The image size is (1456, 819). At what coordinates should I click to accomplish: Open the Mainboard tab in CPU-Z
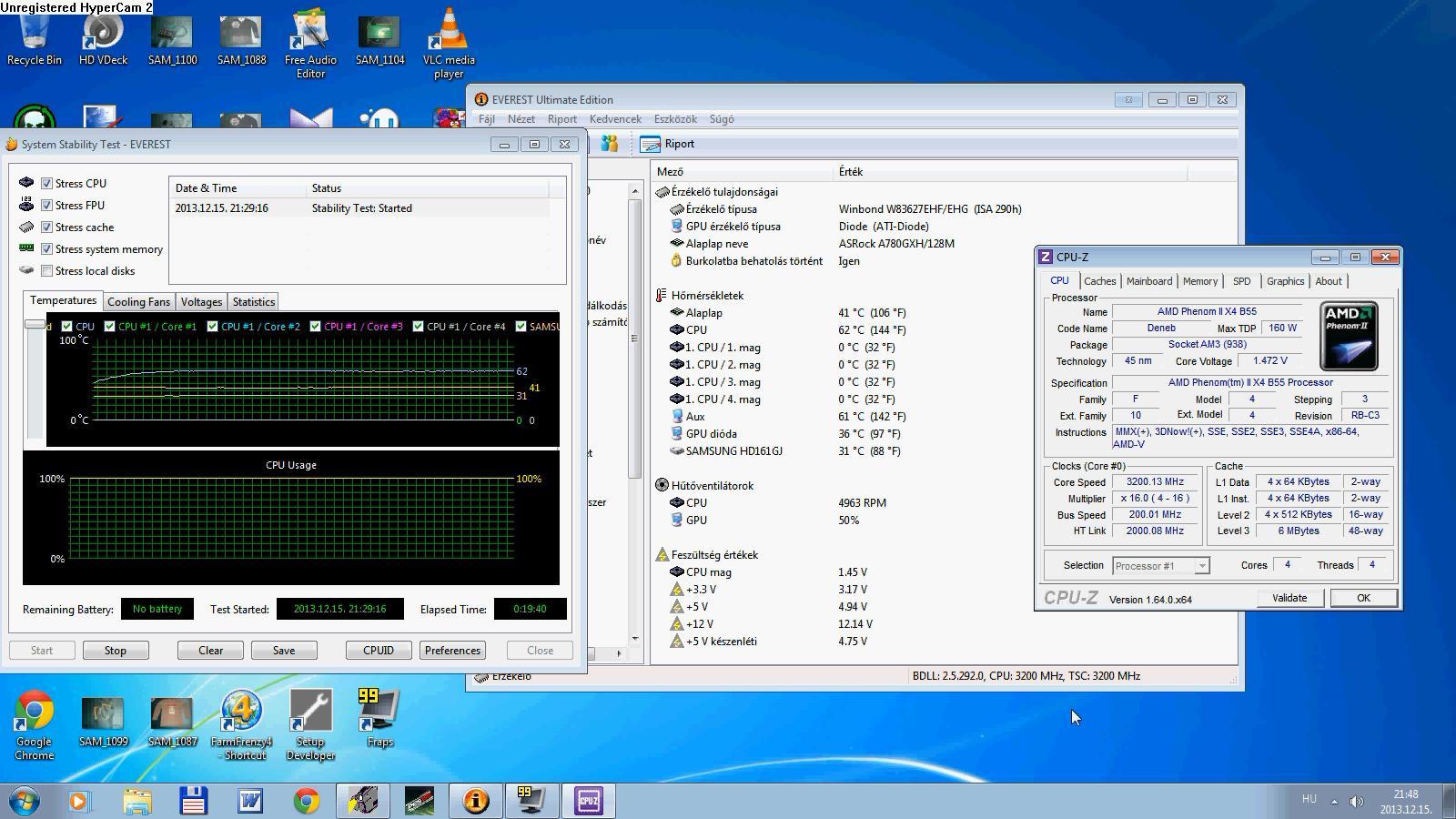point(1149,281)
